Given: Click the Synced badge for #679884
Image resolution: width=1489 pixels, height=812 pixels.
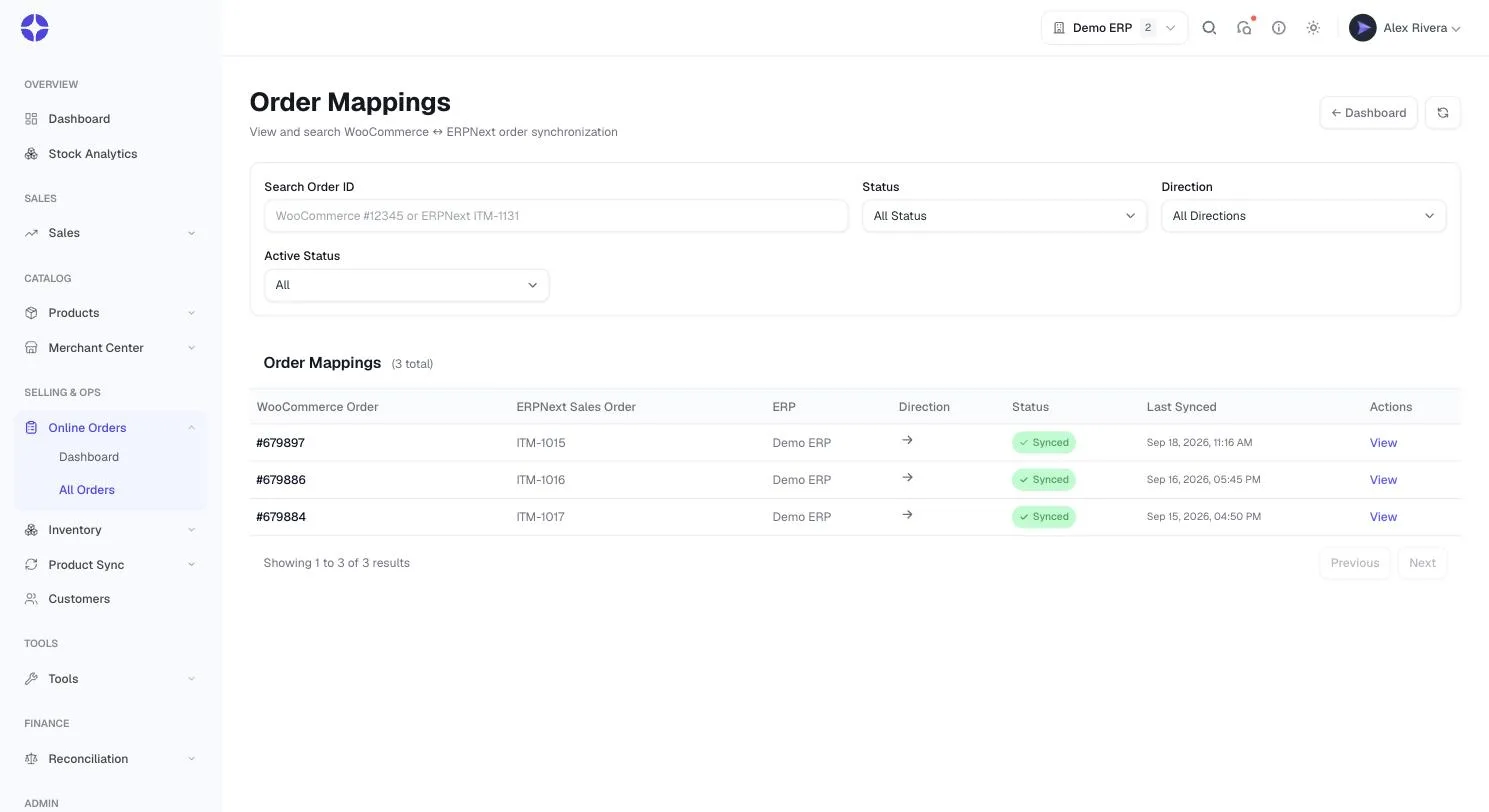Looking at the screenshot, I should (x=1044, y=517).
